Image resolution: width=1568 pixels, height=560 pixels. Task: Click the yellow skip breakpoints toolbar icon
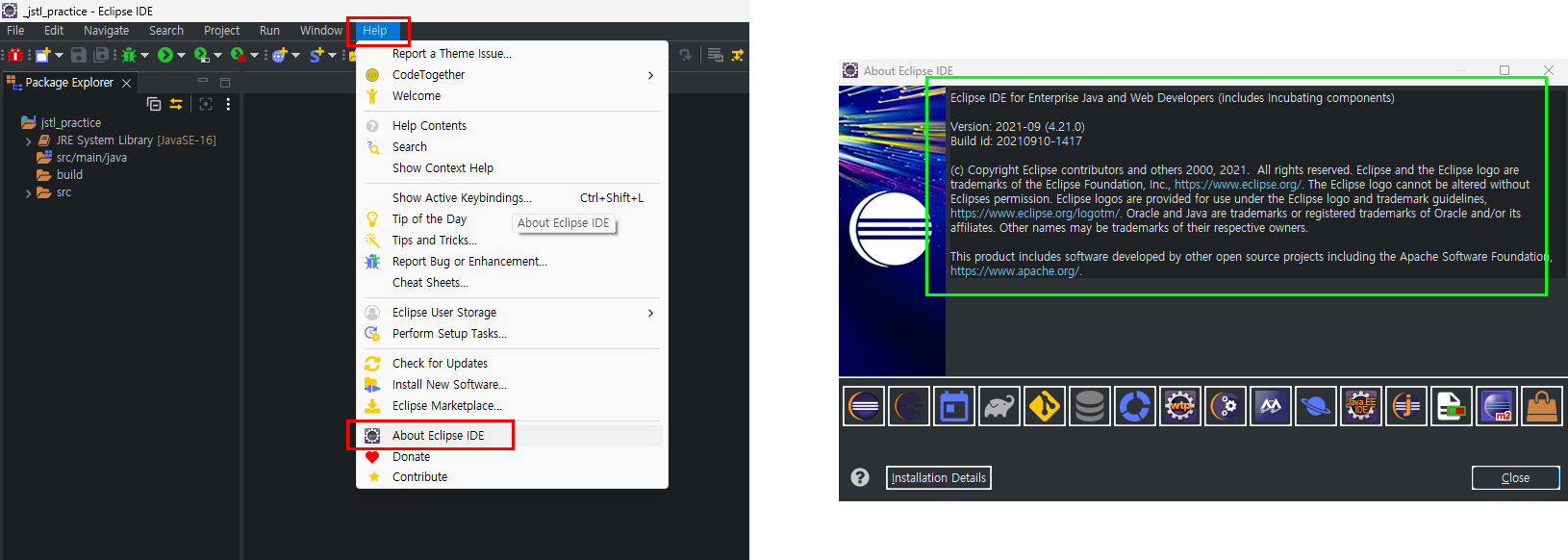click(738, 55)
